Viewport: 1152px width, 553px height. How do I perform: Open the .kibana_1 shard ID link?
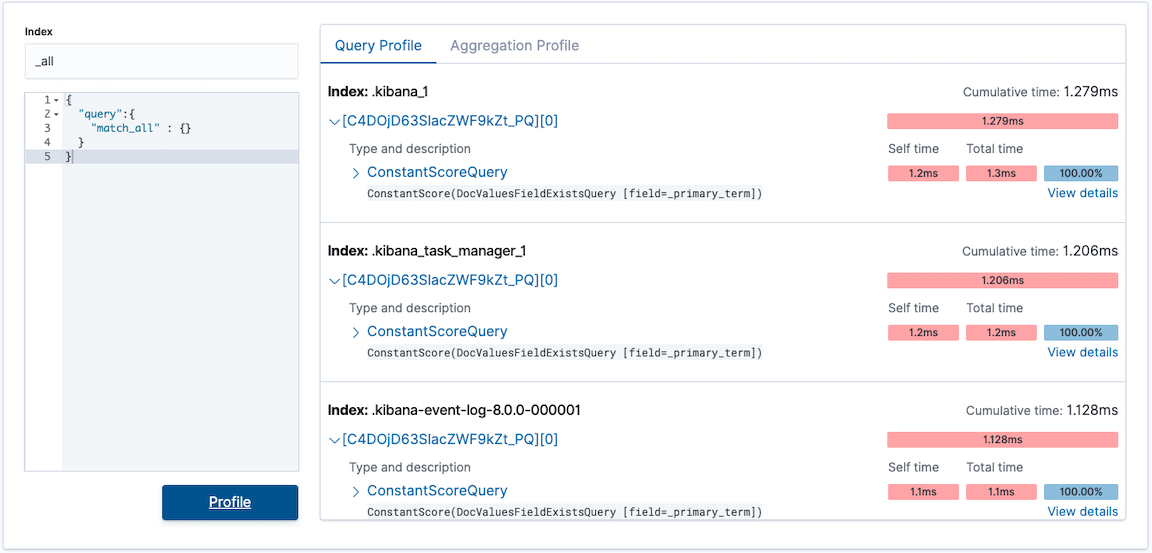click(450, 121)
